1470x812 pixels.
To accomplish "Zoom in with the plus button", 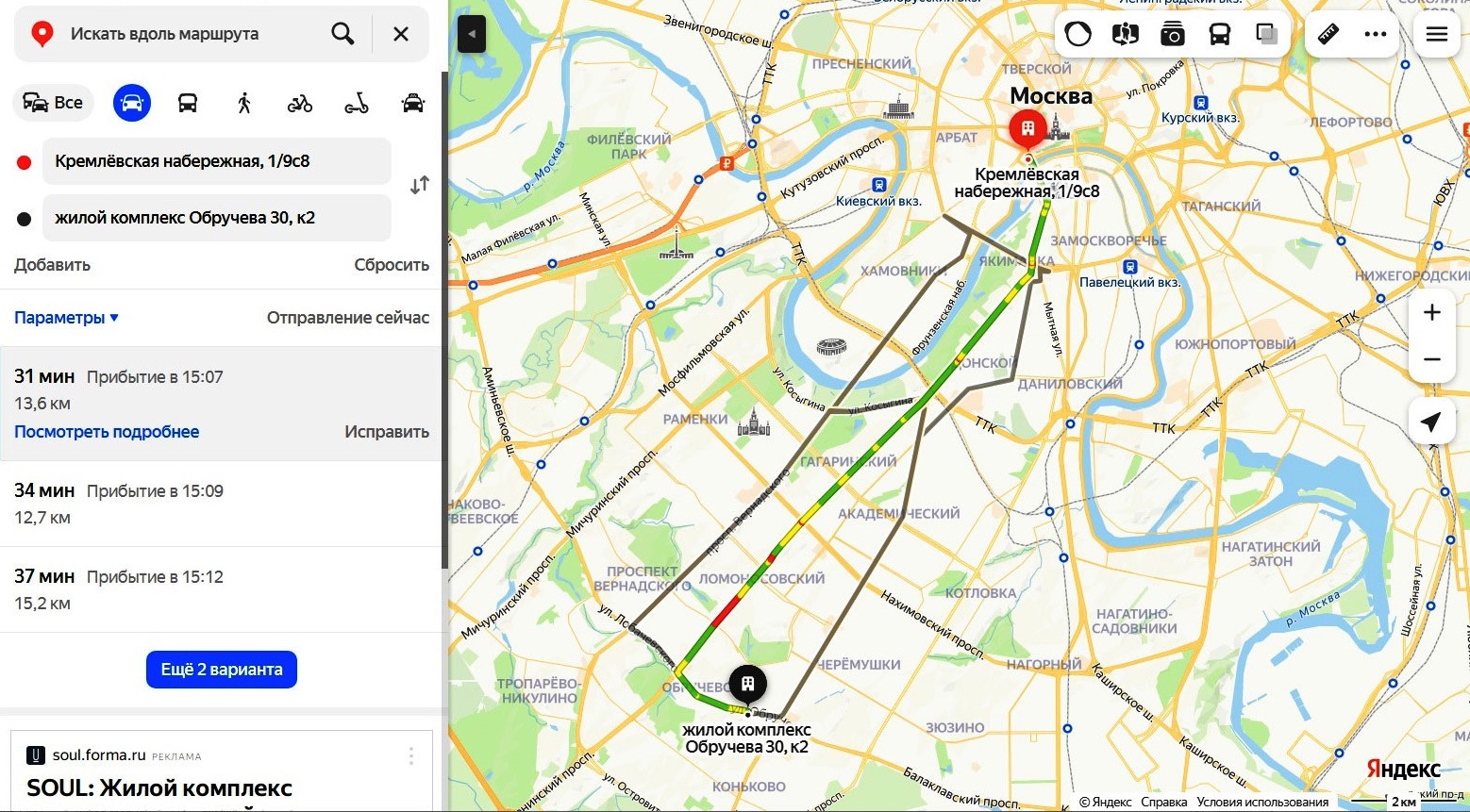I will (1431, 312).
